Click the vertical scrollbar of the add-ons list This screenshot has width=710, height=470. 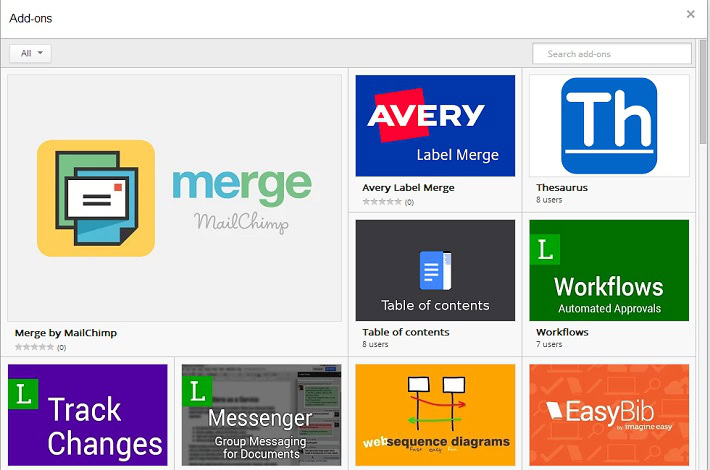pos(703,92)
